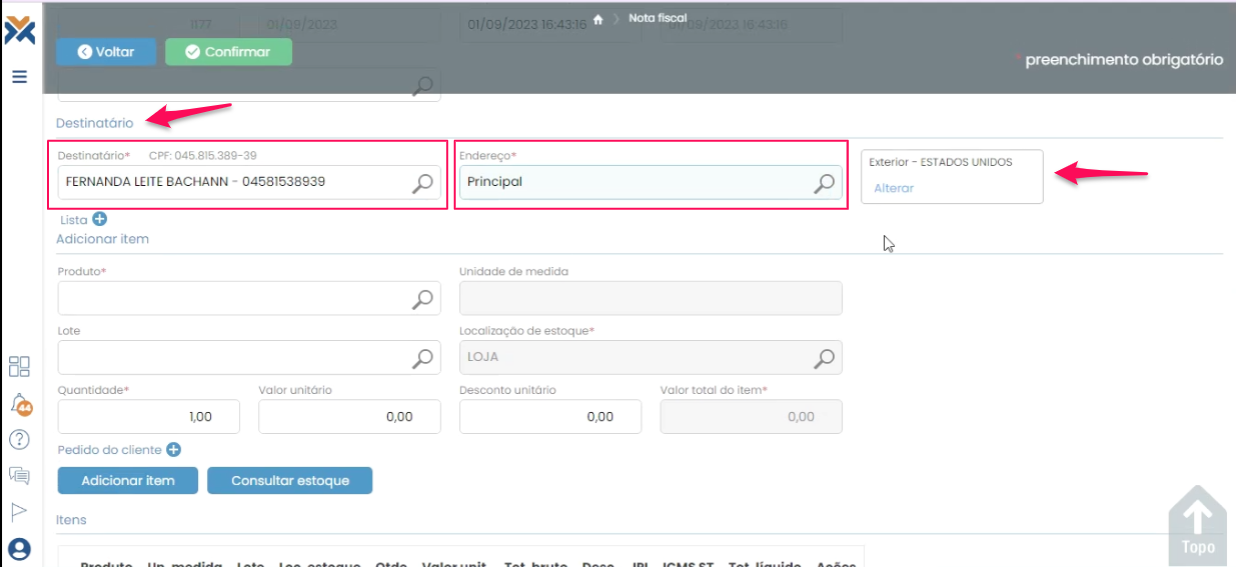Open notifications bell with 44 badge
Screen dimensions: 1236x567
click(20, 403)
